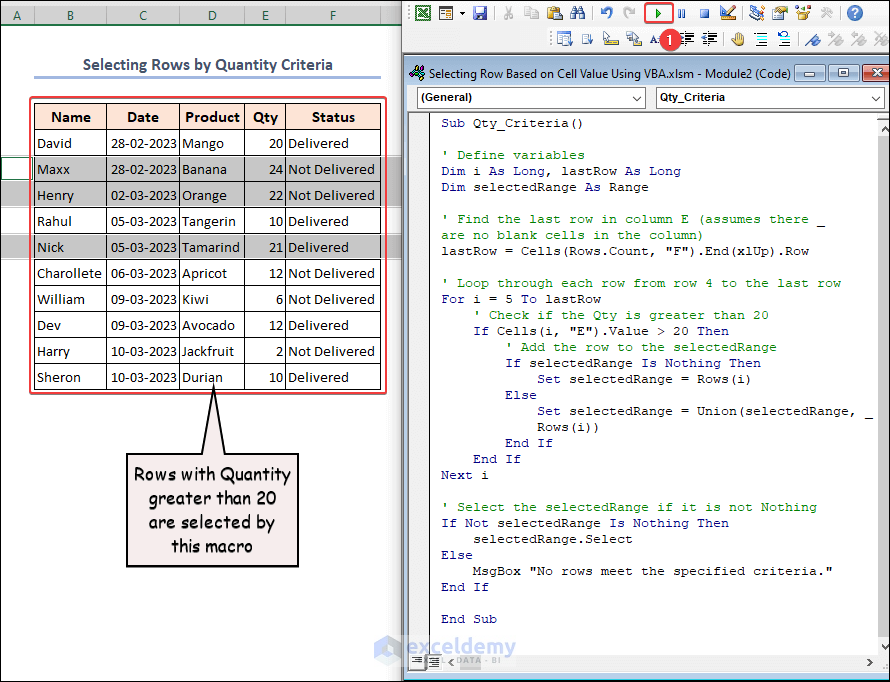Open Help with the question mark icon
The height and width of the screenshot is (682, 890).
click(855, 13)
